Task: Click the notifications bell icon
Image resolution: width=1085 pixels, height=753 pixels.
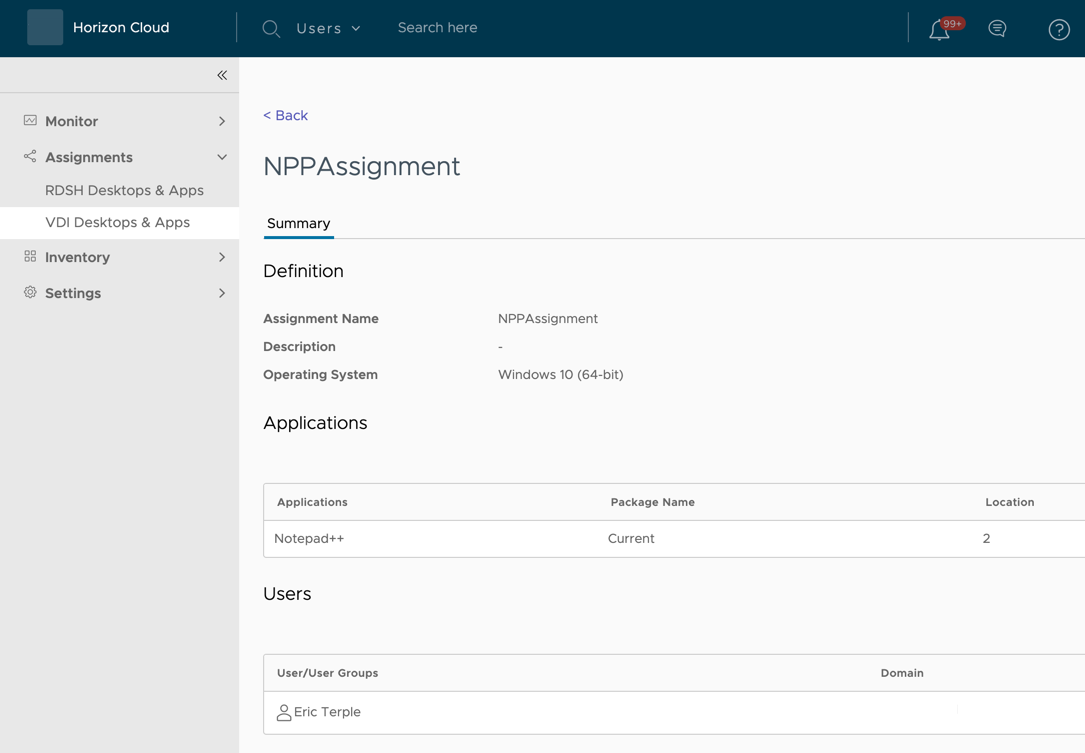Action: (939, 30)
